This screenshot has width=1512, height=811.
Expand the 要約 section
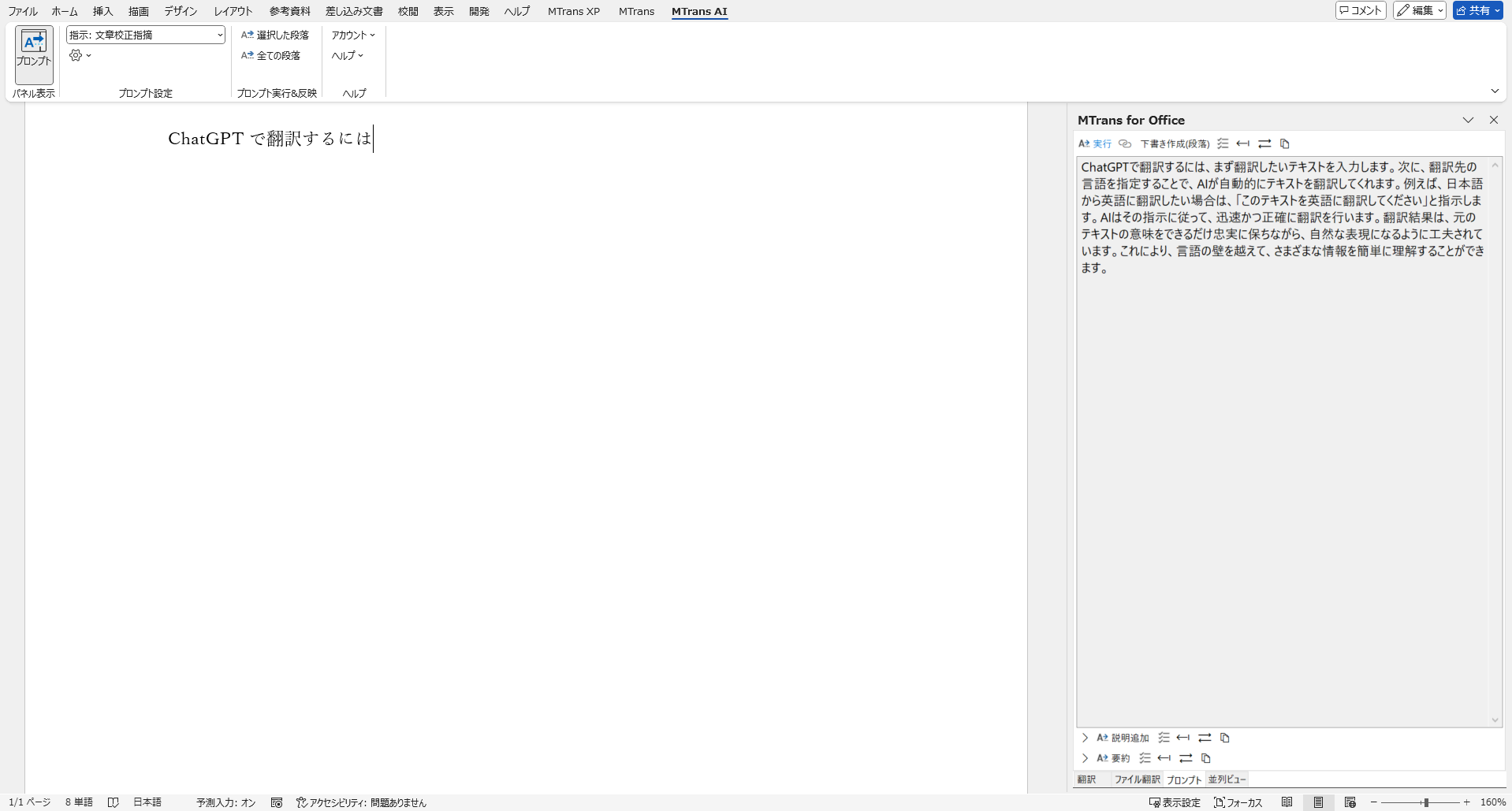point(1085,758)
